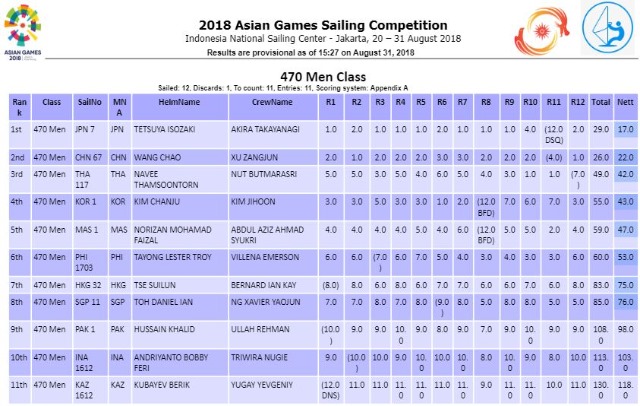The height and width of the screenshot is (406, 640).
Task: Click the Nett column header
Action: click(626, 103)
